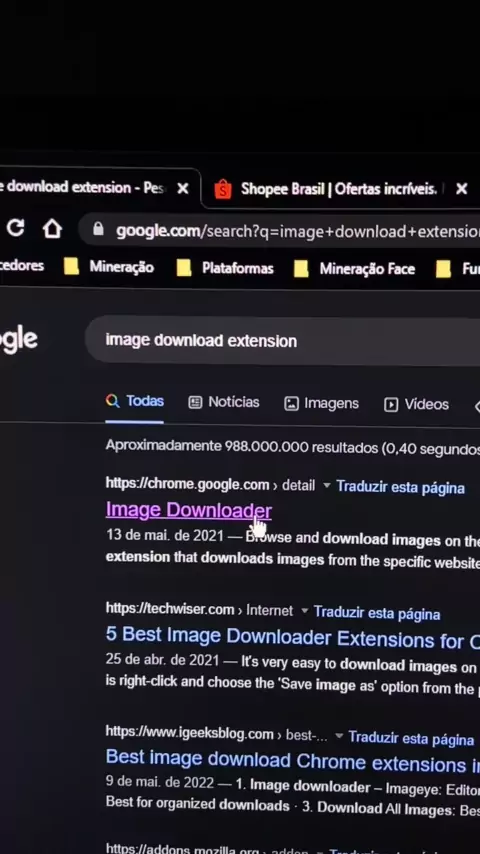Select the Vídeos search filter
Screen dimensions: 480x854
click(417, 404)
